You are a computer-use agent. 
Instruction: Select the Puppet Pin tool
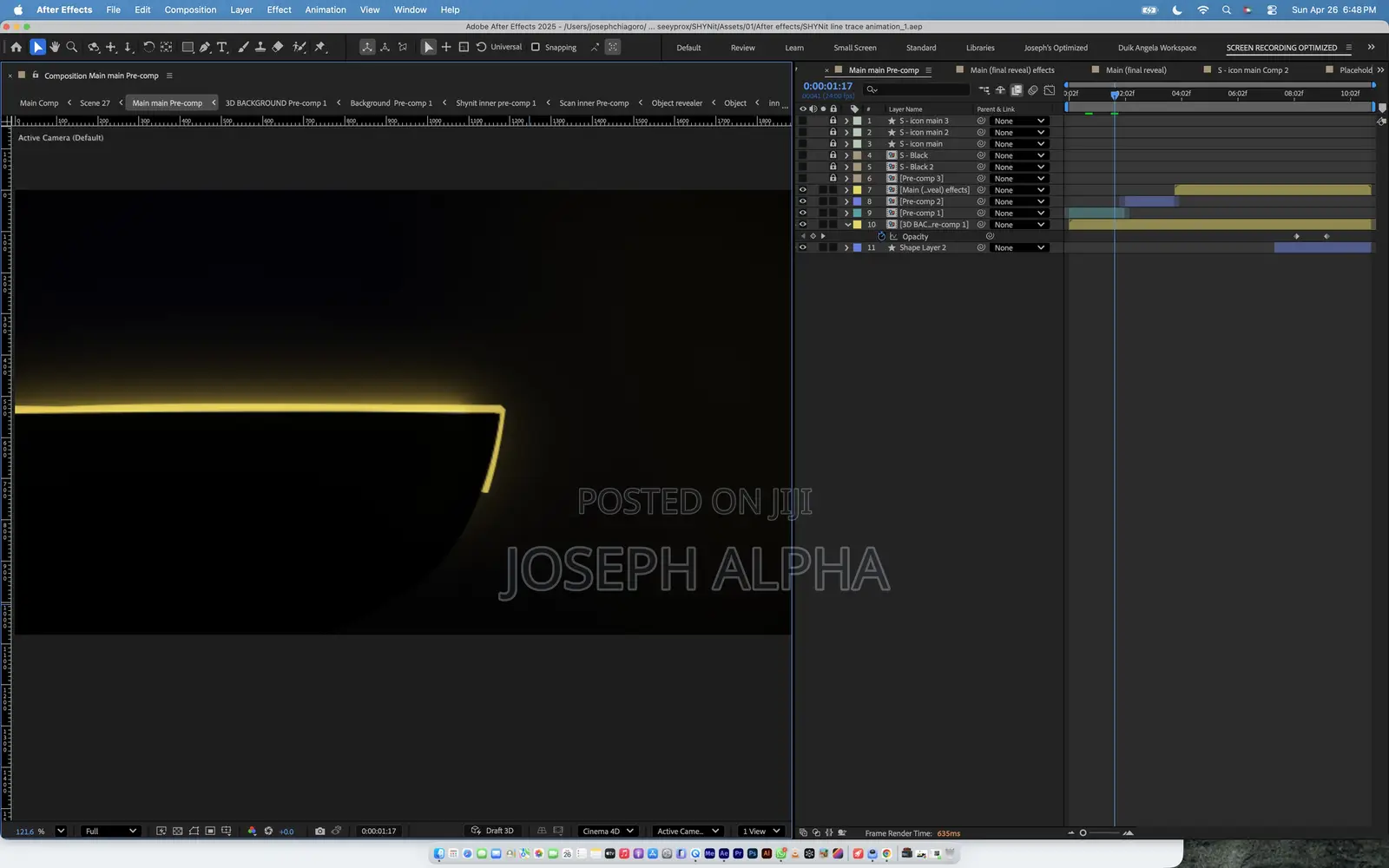coord(319,47)
